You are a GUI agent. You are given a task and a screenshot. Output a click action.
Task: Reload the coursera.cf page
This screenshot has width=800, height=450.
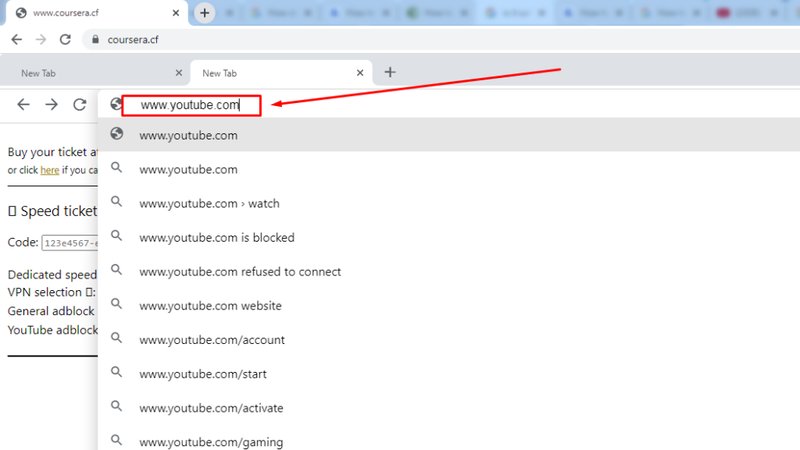point(65,39)
